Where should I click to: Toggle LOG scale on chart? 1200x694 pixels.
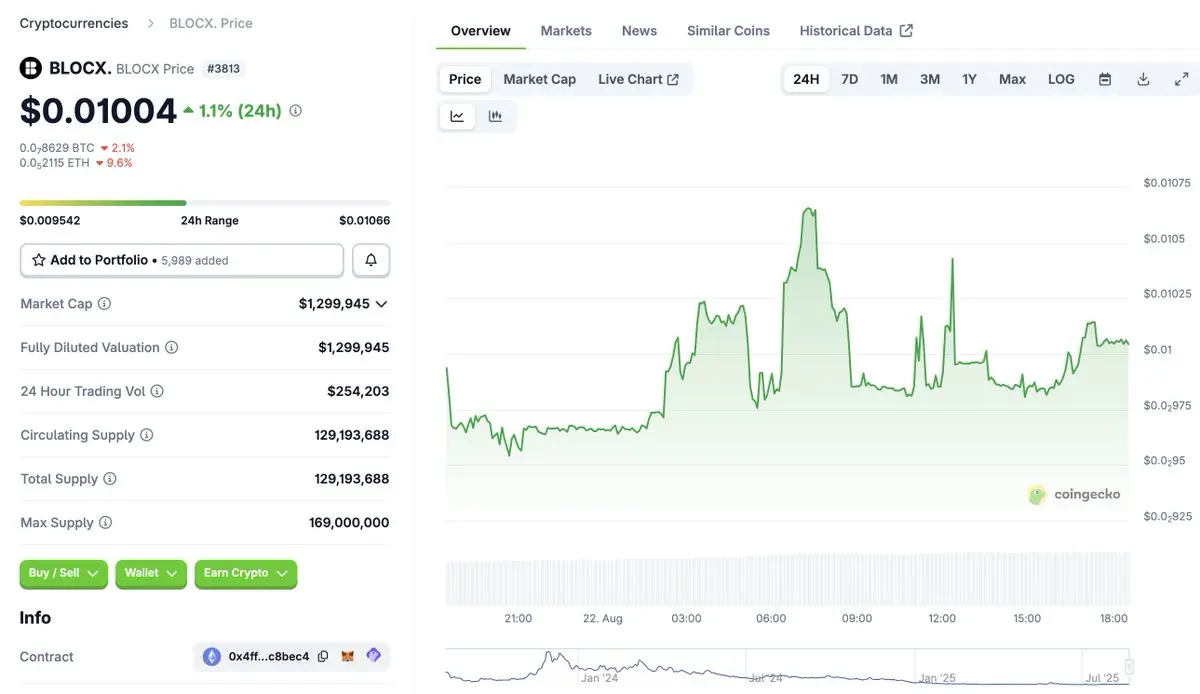(1061, 79)
